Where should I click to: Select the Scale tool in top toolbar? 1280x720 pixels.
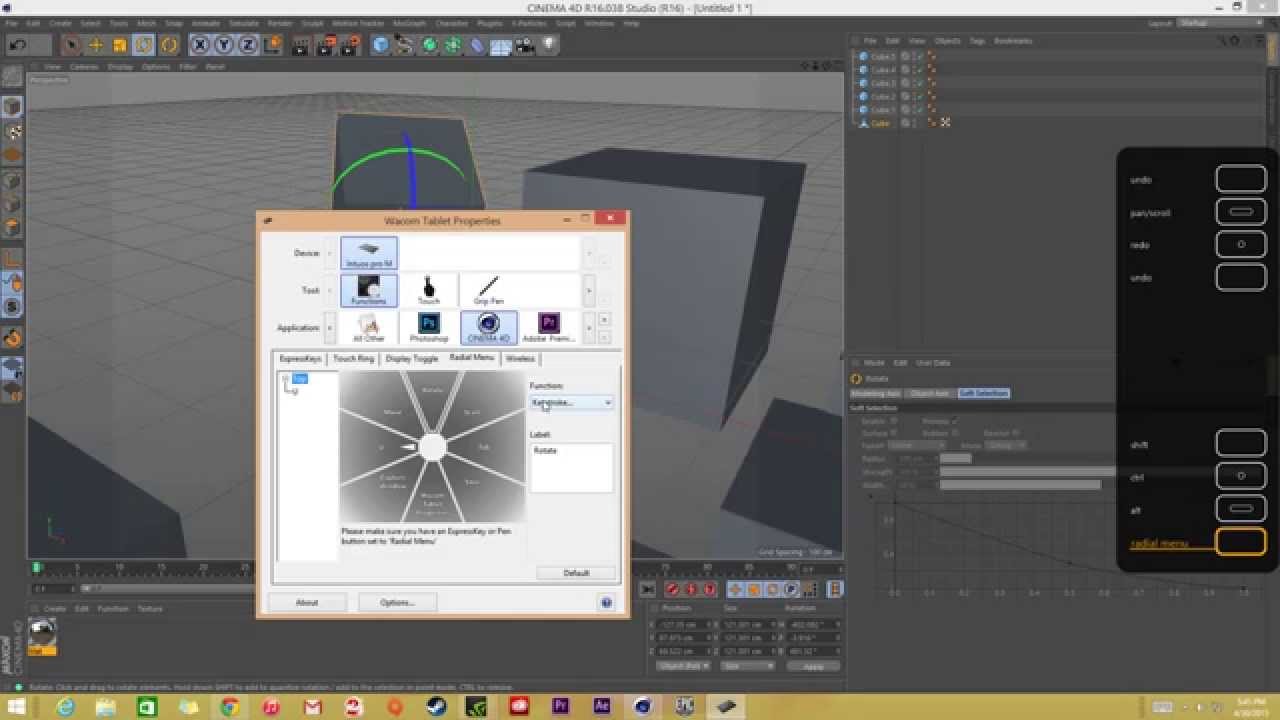pyautogui.click(x=120, y=45)
